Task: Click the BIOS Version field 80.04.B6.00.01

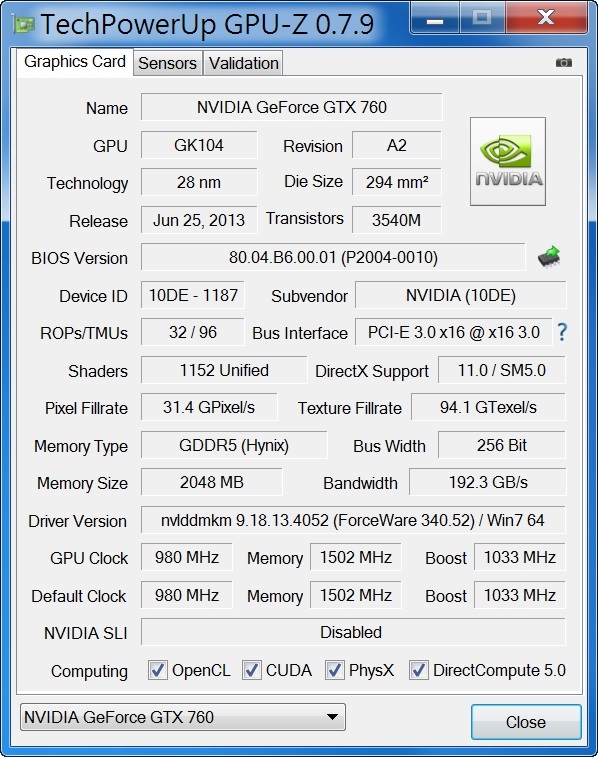Action: click(x=333, y=257)
